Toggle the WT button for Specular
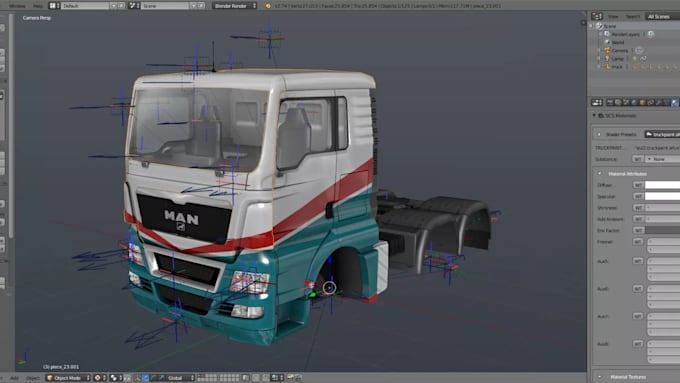Image resolution: width=680 pixels, height=383 pixels. coord(638,196)
